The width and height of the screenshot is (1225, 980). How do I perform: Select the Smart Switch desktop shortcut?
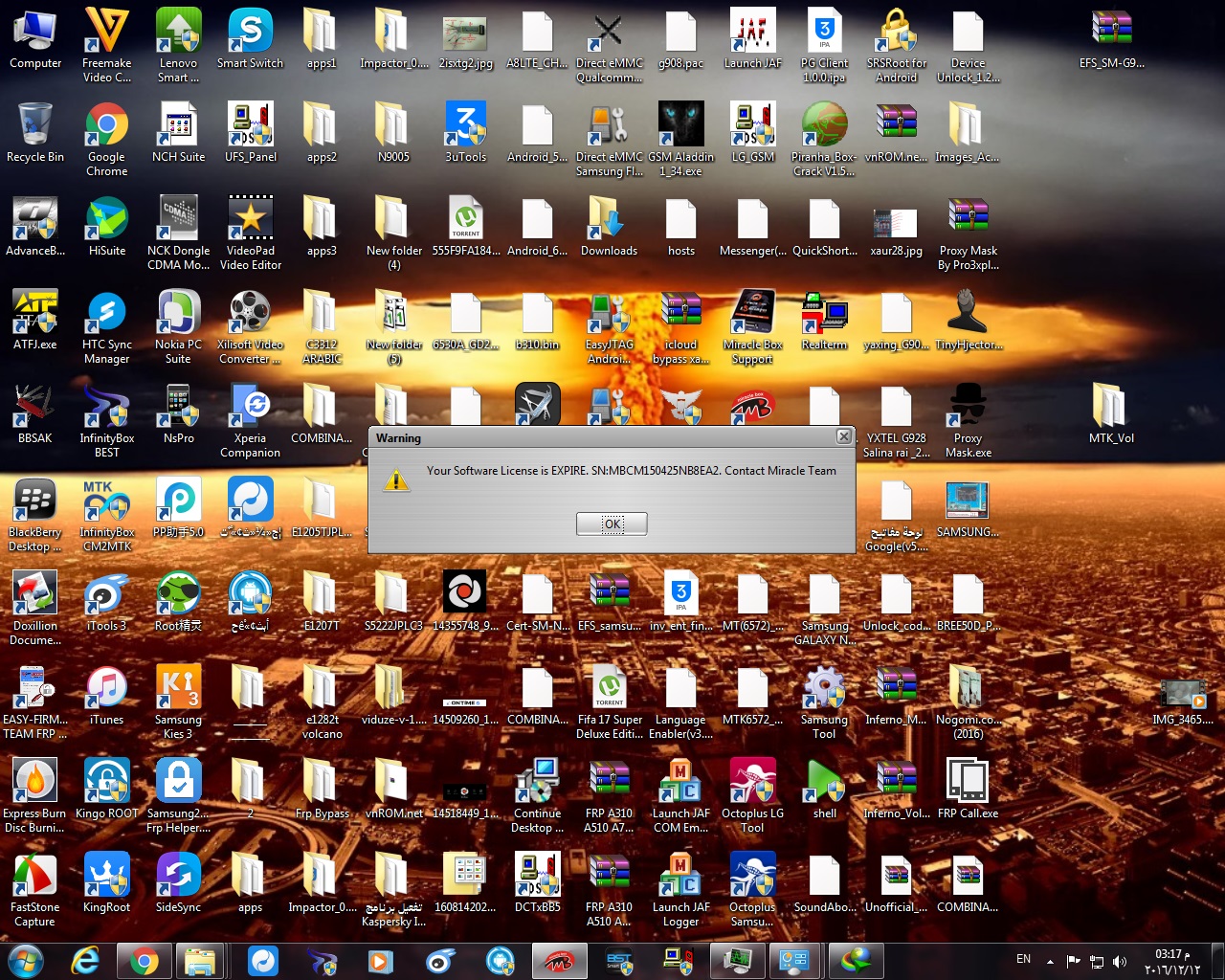251,39
